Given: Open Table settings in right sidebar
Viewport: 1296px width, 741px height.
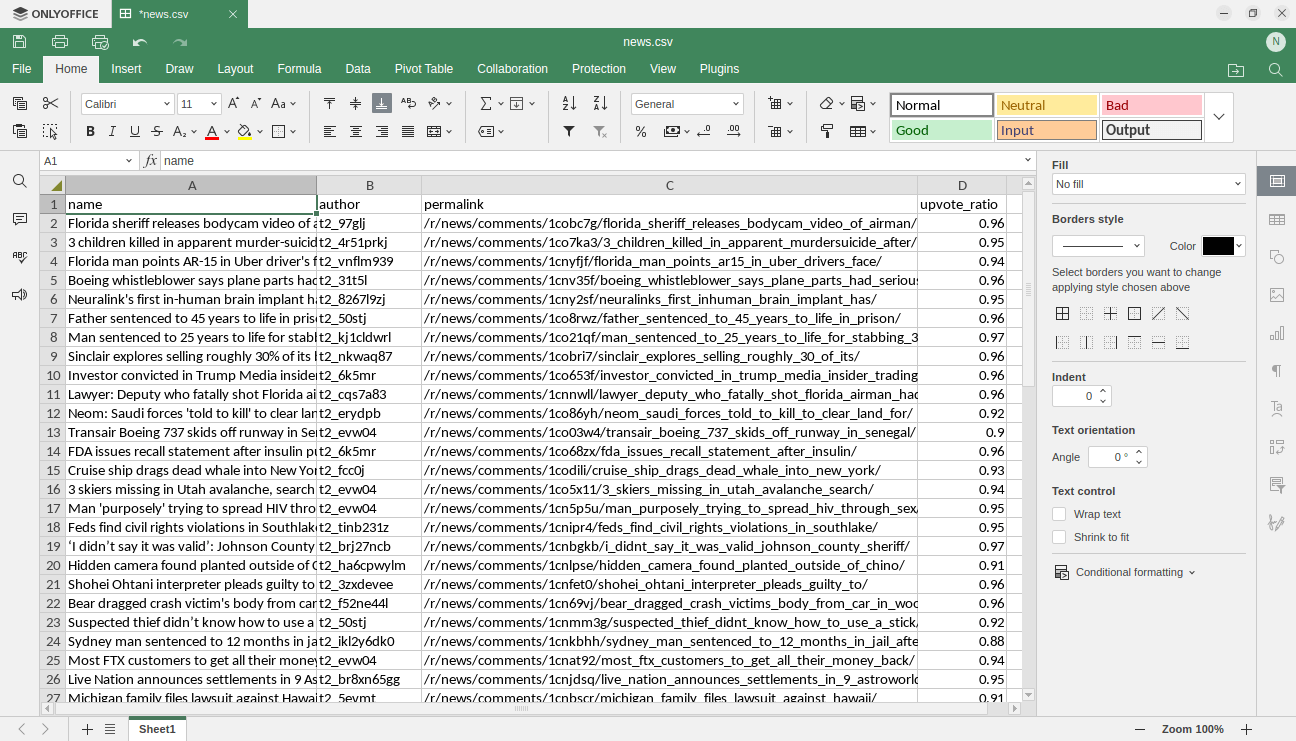Looking at the screenshot, I should pyautogui.click(x=1277, y=219).
